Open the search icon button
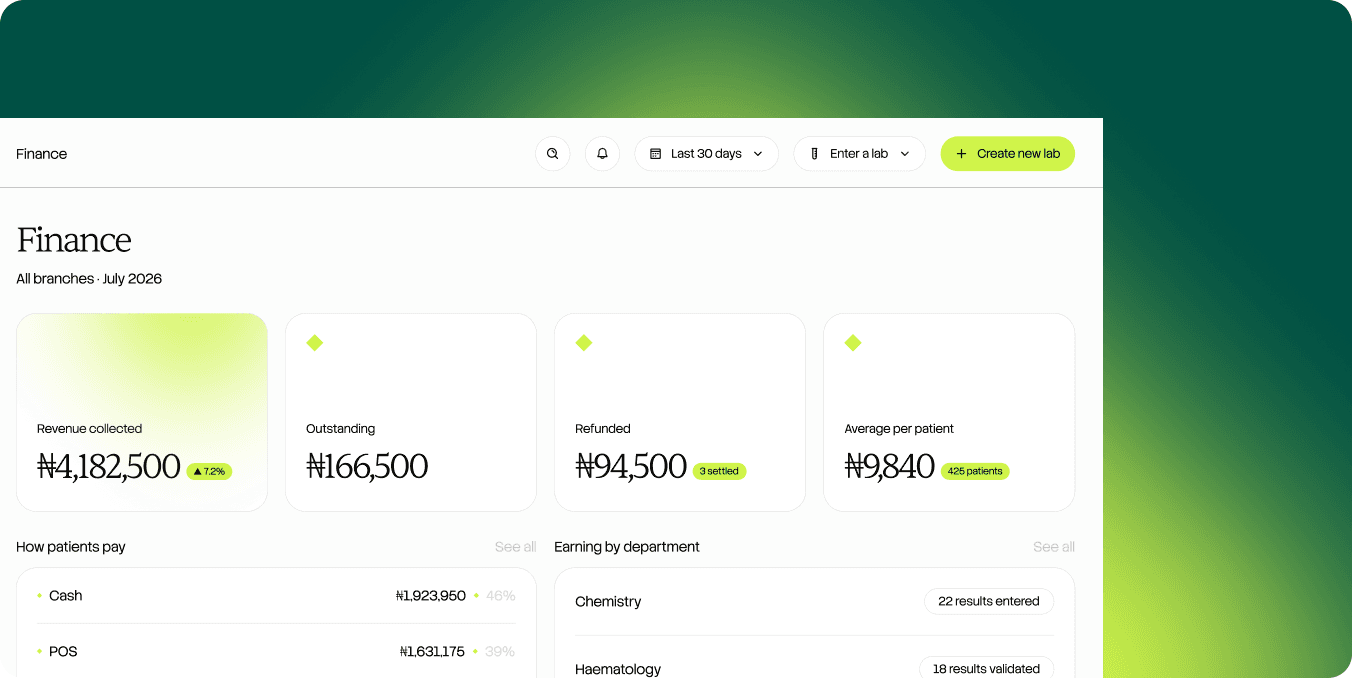Viewport: 1352px width, 678px height. point(553,154)
